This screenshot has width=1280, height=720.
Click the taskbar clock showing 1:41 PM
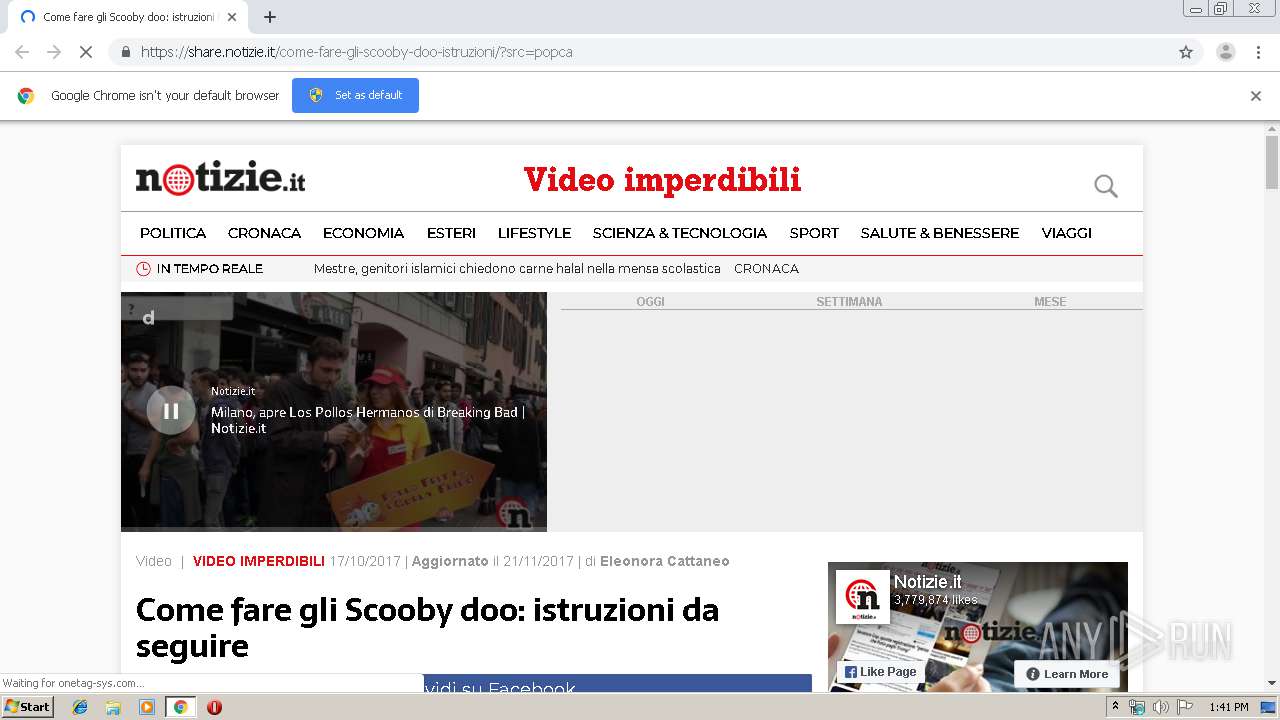click(x=1229, y=707)
